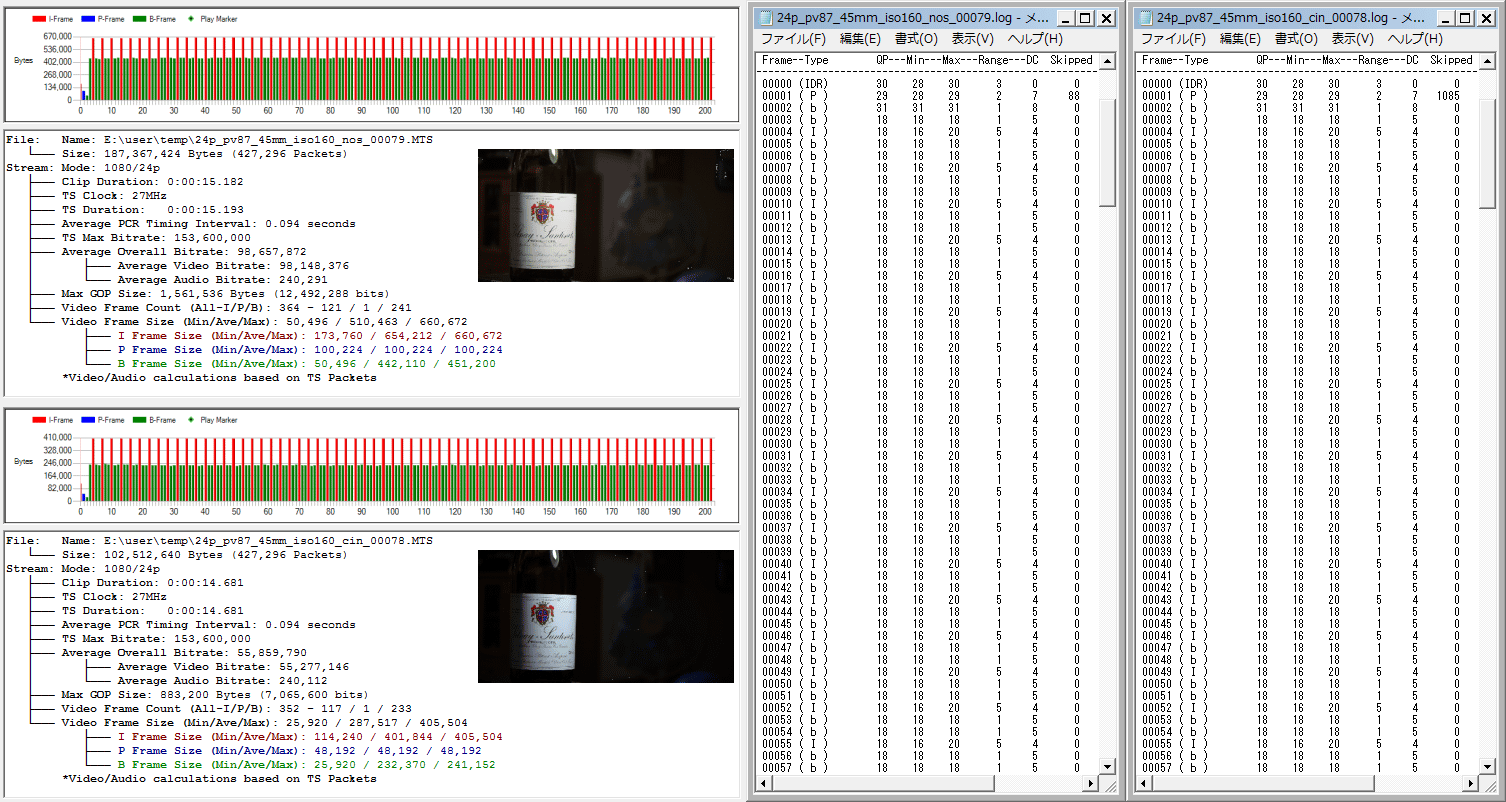1506x802 pixels.
Task: Open 表示(V) menu in the cin_00078 log window
Action: click(x=1352, y=39)
